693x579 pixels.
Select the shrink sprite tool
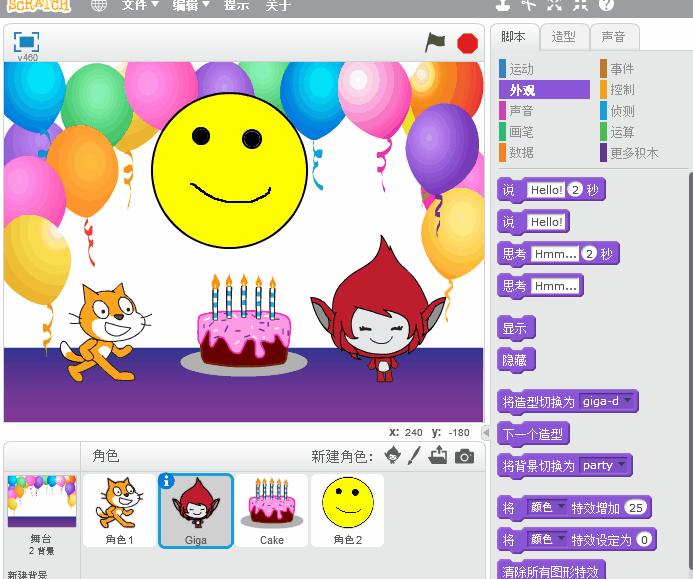[580, 4]
